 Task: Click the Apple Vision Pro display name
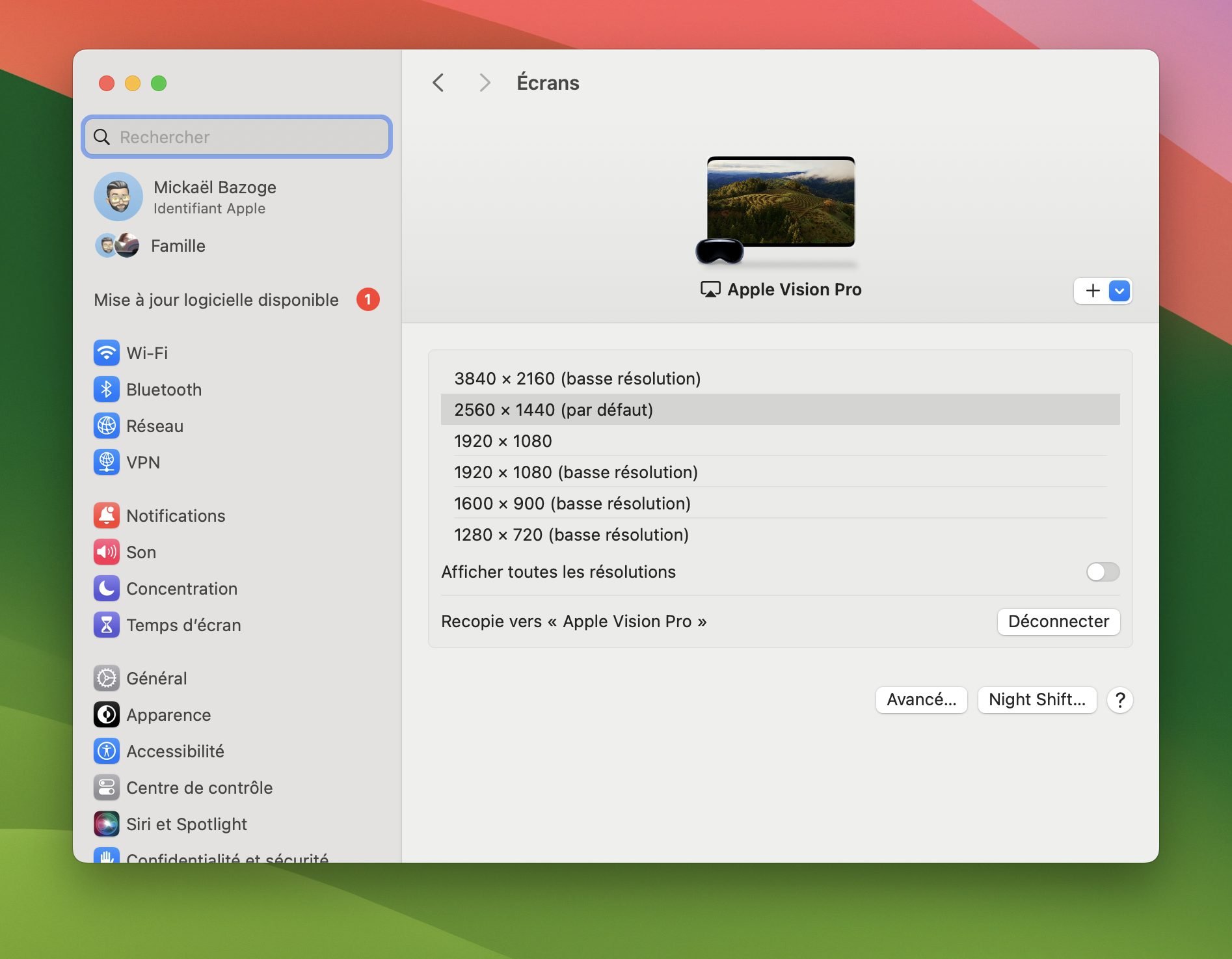(x=794, y=290)
